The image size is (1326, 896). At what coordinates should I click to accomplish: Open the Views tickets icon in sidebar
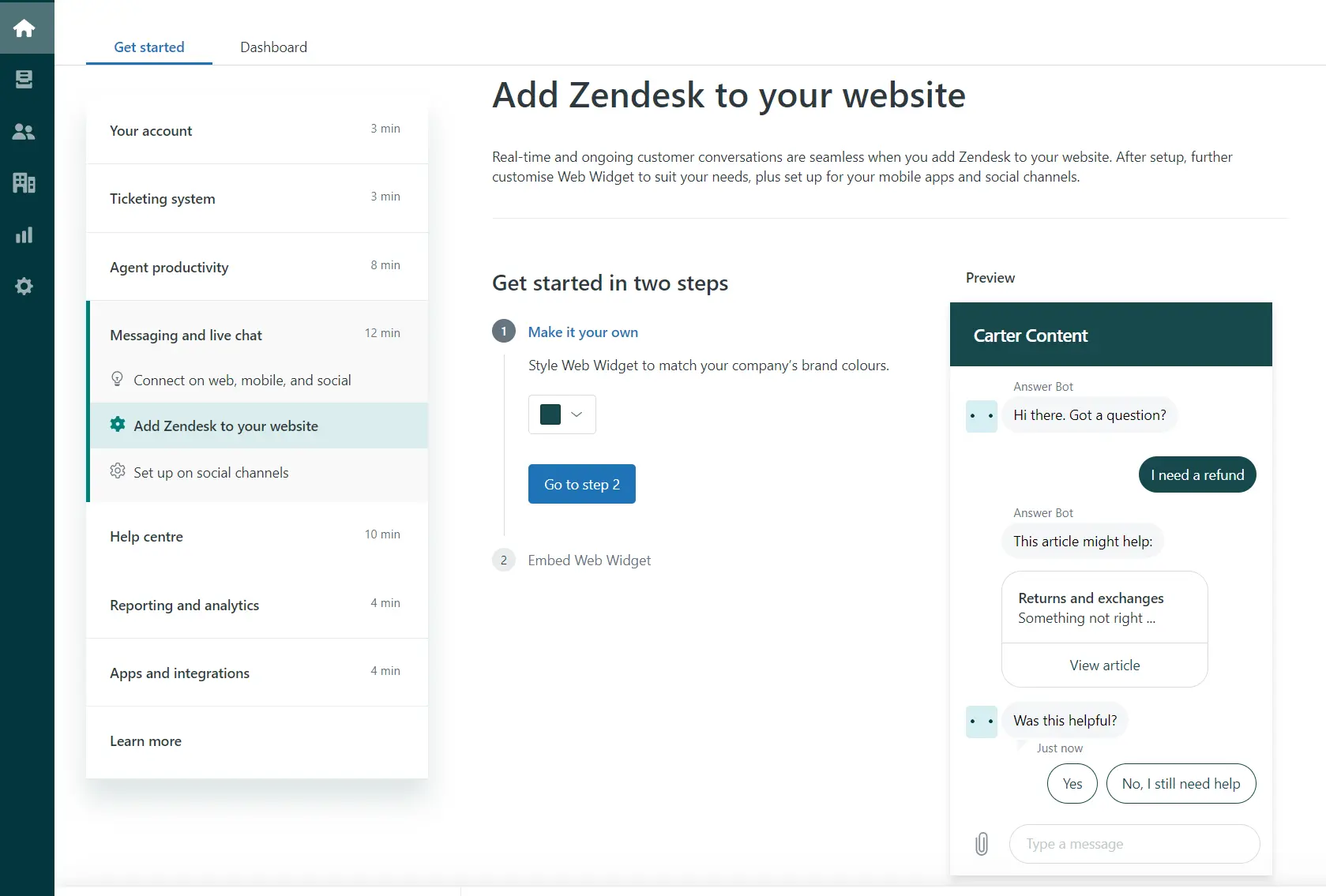point(24,80)
